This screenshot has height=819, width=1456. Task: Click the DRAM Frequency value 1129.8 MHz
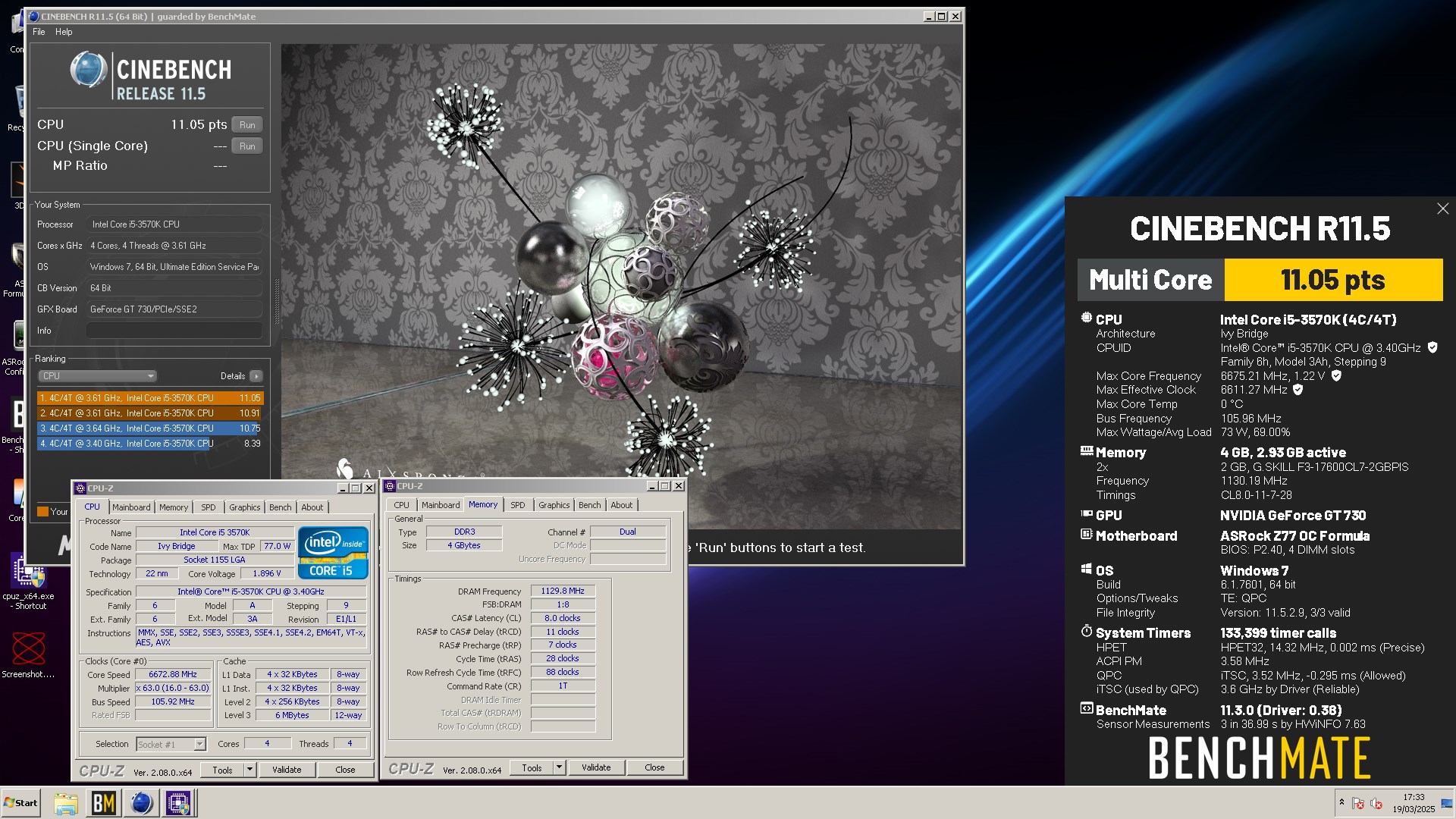pos(563,591)
